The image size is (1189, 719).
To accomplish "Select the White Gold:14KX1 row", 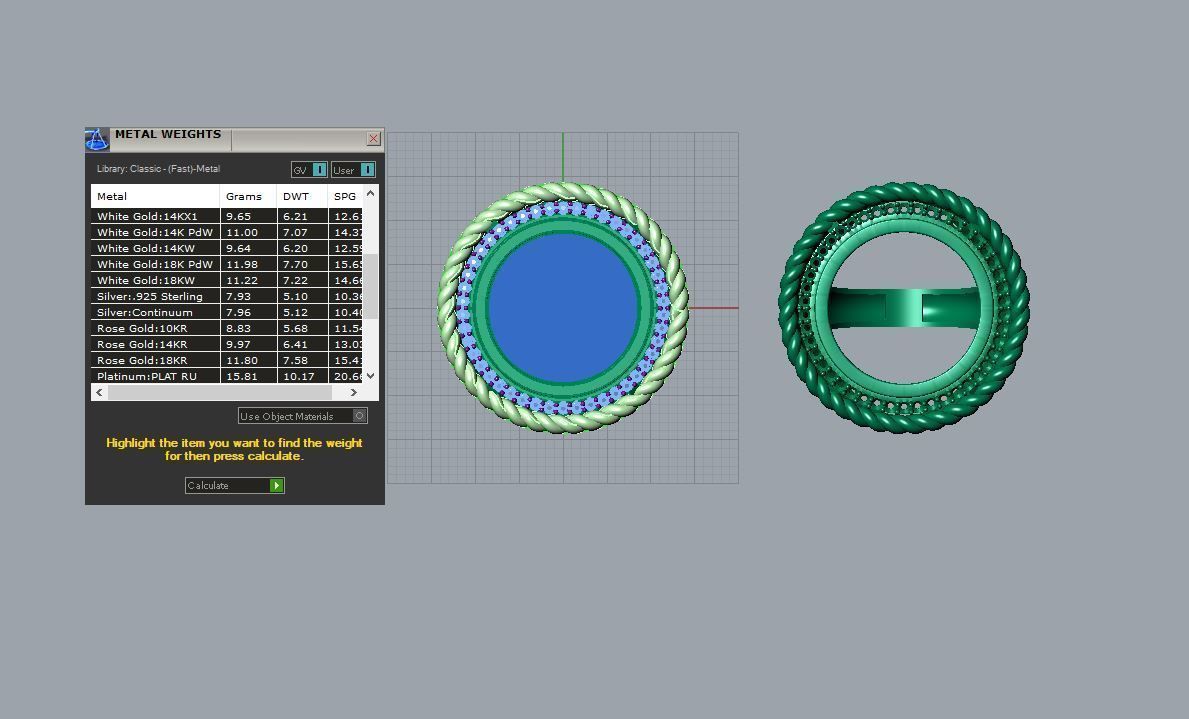I will 227,216.
